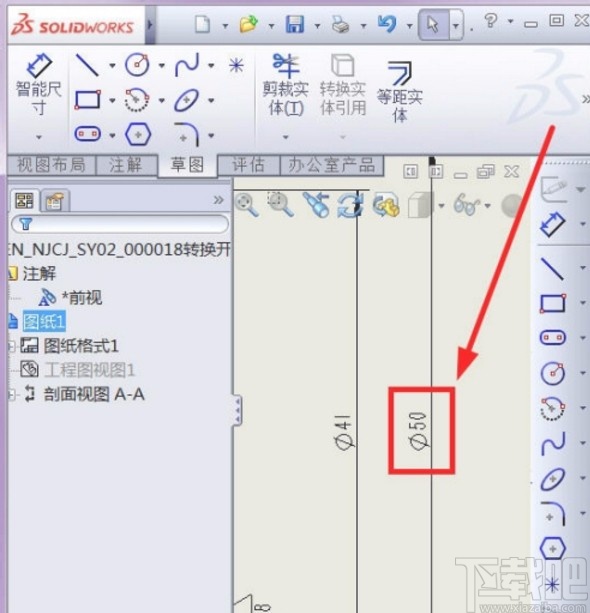The image size is (590, 613).
Task: Select the Ellipse tool in the ribbon
Action: [187, 100]
